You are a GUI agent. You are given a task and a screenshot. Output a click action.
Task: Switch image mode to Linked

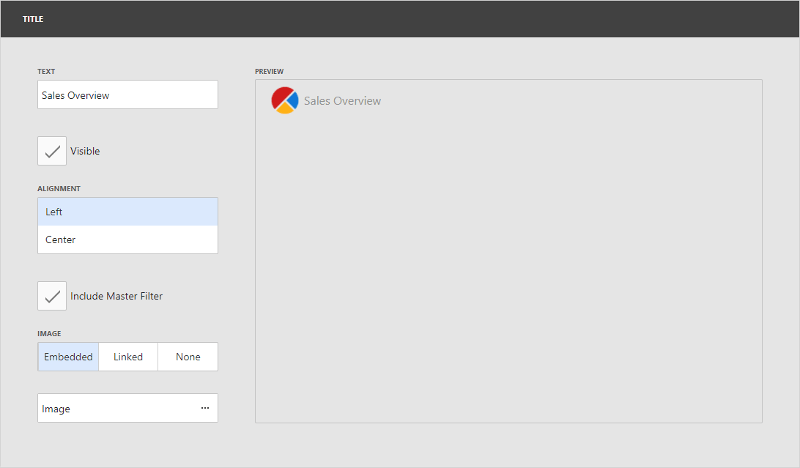(x=128, y=357)
